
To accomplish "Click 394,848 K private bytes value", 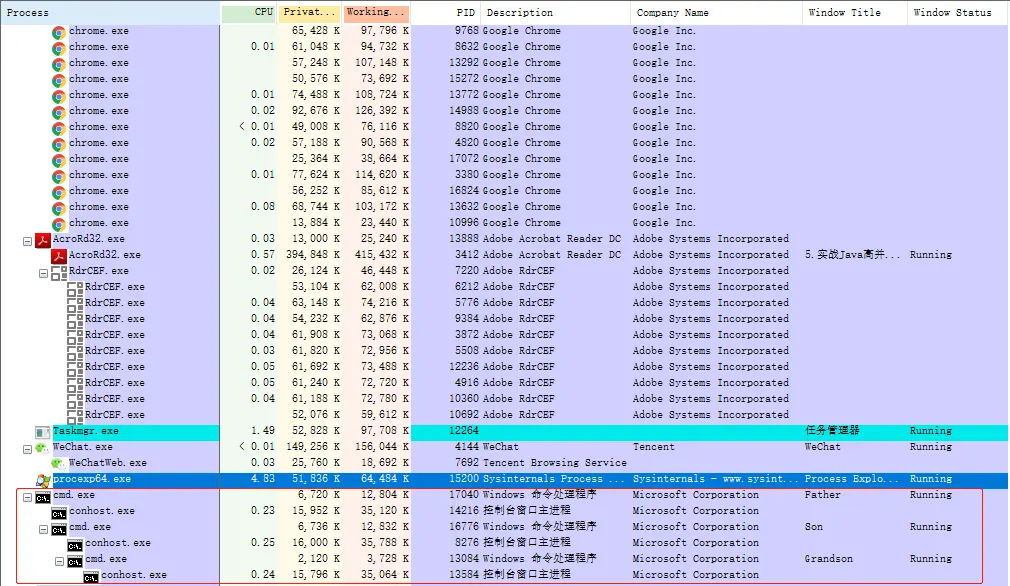I will pyautogui.click(x=313, y=255).
